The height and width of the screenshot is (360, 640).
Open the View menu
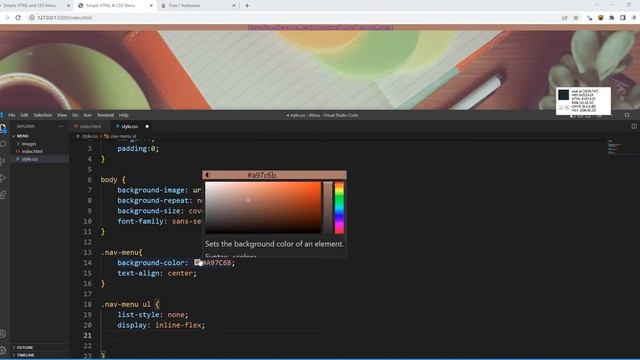[x=62, y=115]
